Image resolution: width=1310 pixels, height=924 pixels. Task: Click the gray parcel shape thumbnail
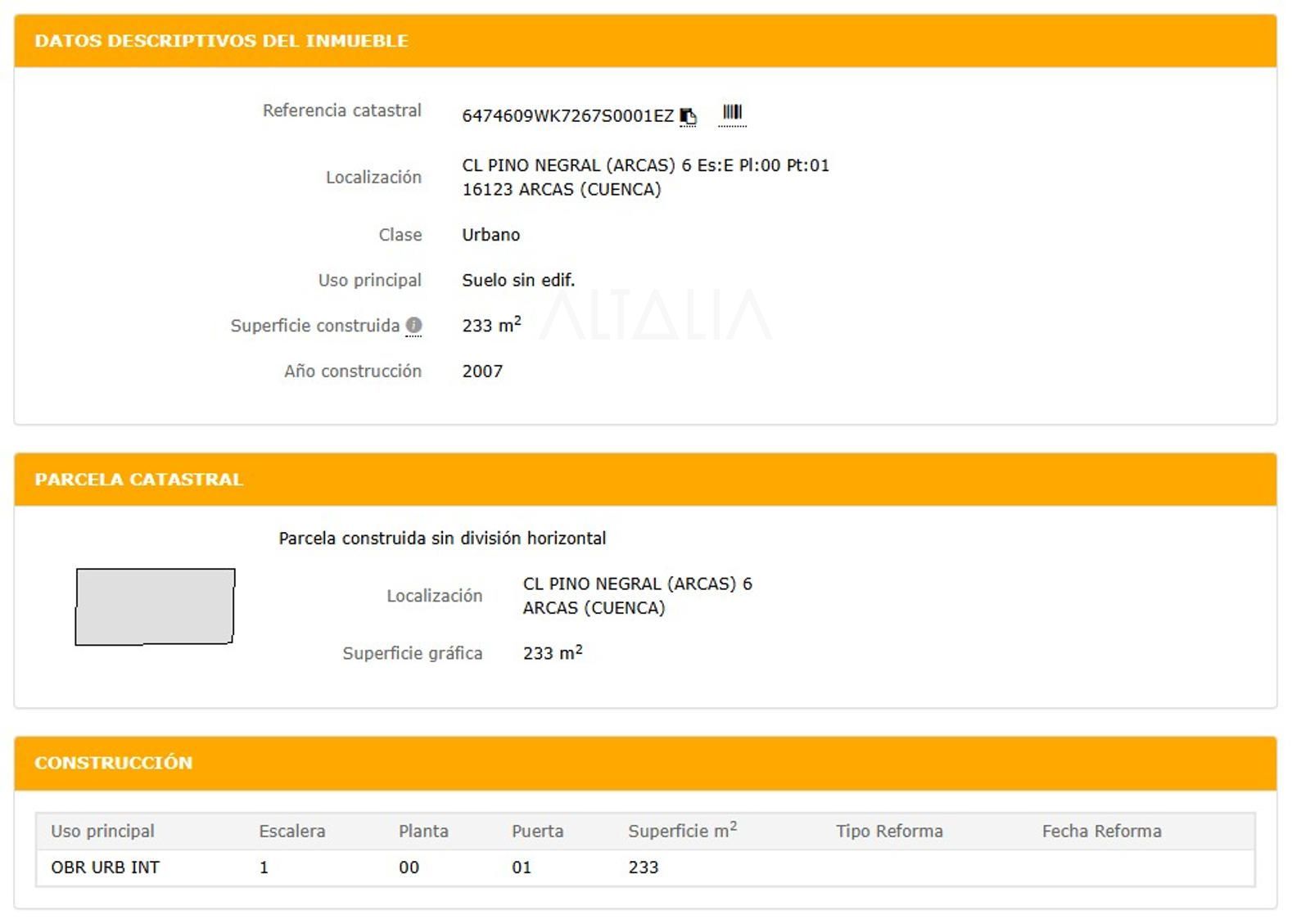(155, 606)
